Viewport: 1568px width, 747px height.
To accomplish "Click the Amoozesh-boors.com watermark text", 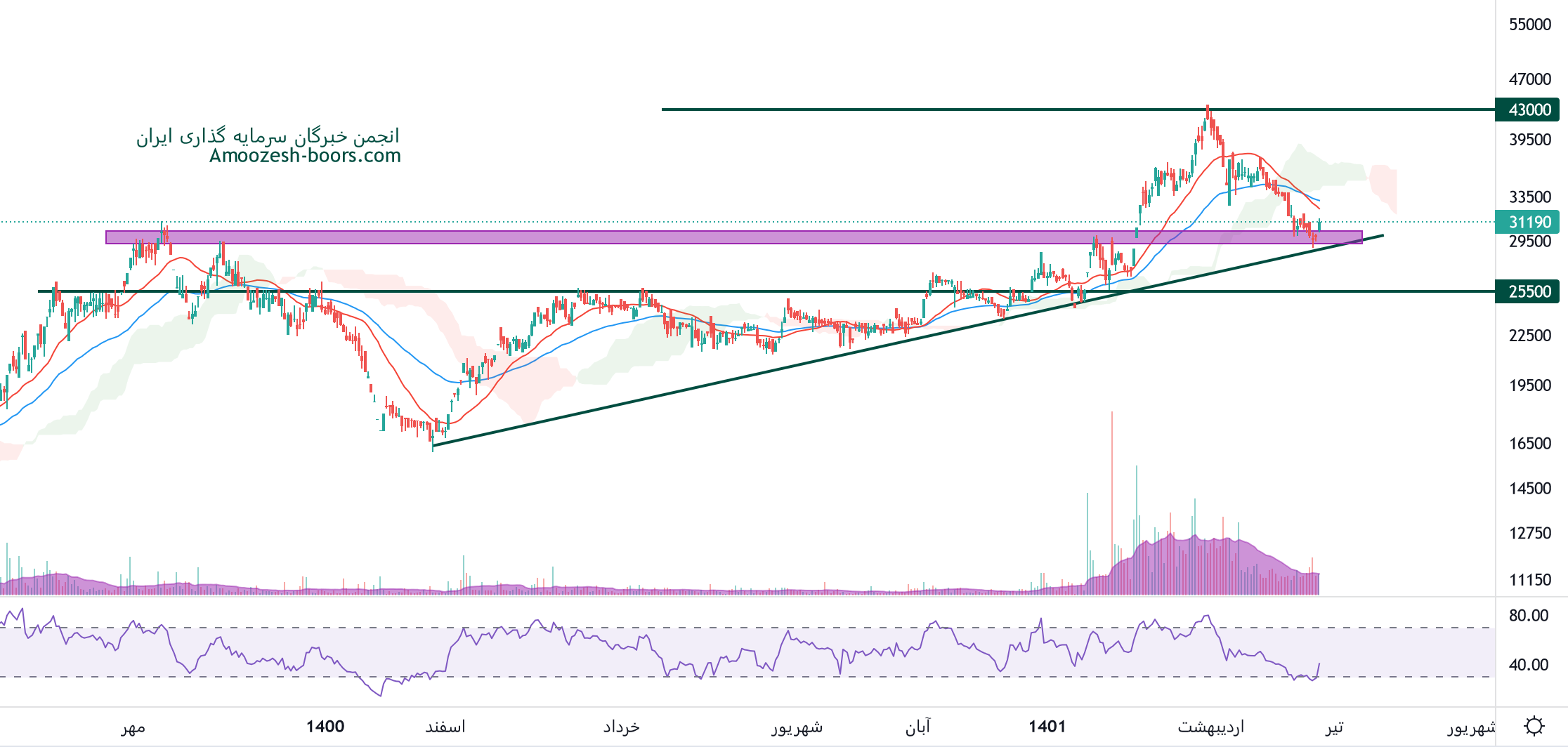I will pos(305,156).
